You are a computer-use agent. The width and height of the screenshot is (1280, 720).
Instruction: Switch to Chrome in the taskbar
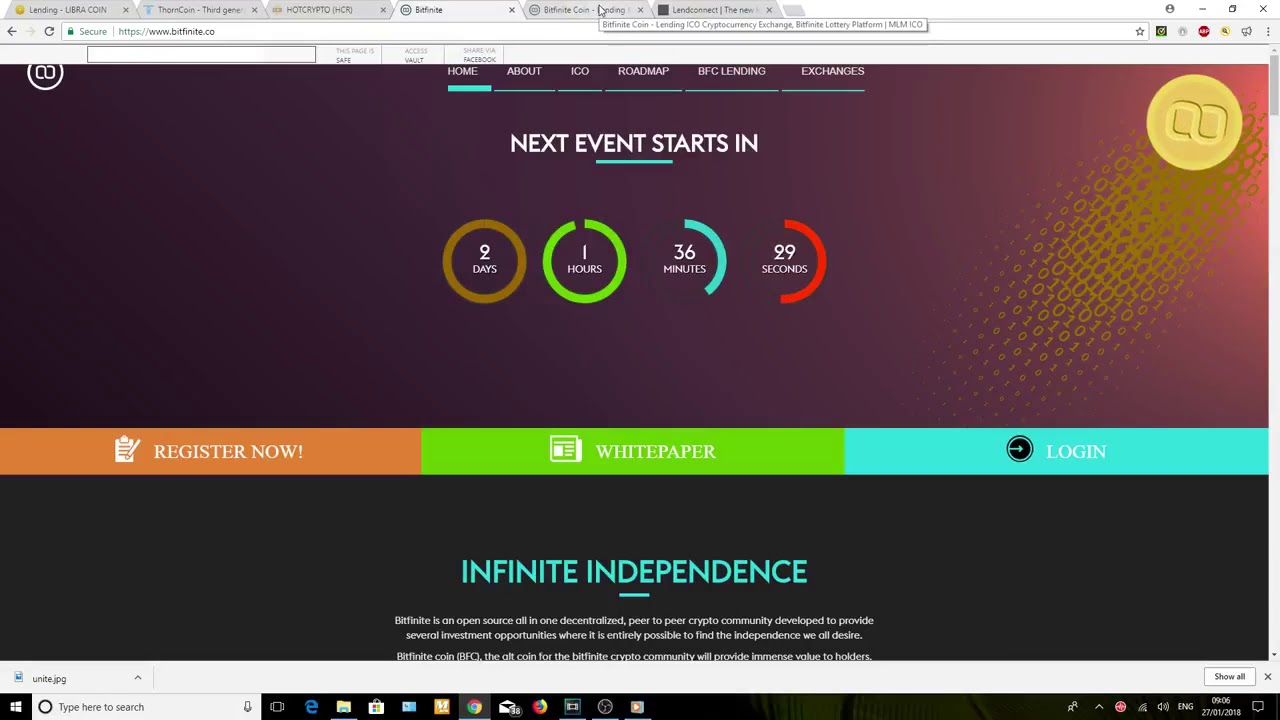click(x=474, y=707)
